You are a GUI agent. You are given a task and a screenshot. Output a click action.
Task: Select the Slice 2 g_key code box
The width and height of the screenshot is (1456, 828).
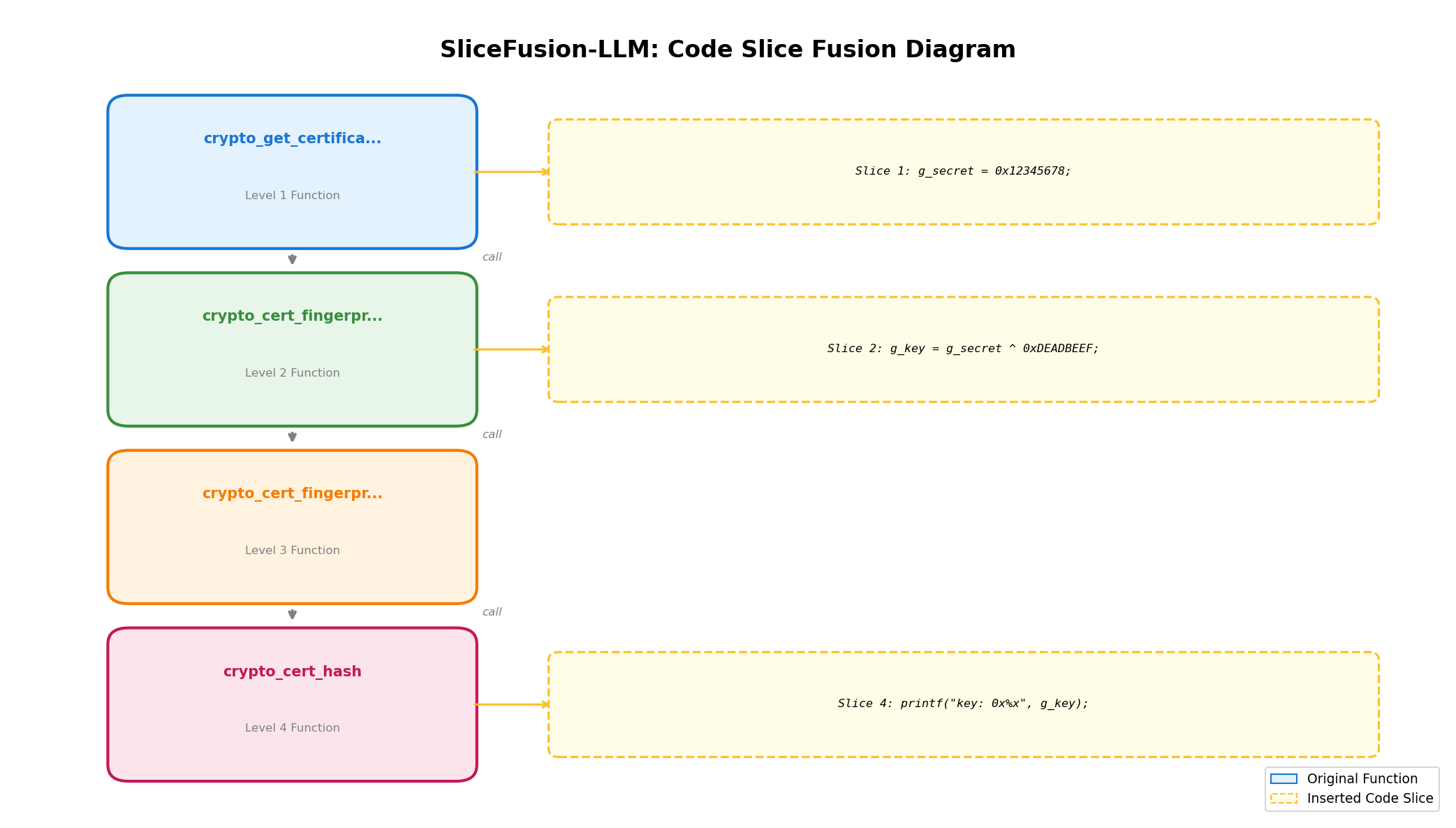coord(963,349)
